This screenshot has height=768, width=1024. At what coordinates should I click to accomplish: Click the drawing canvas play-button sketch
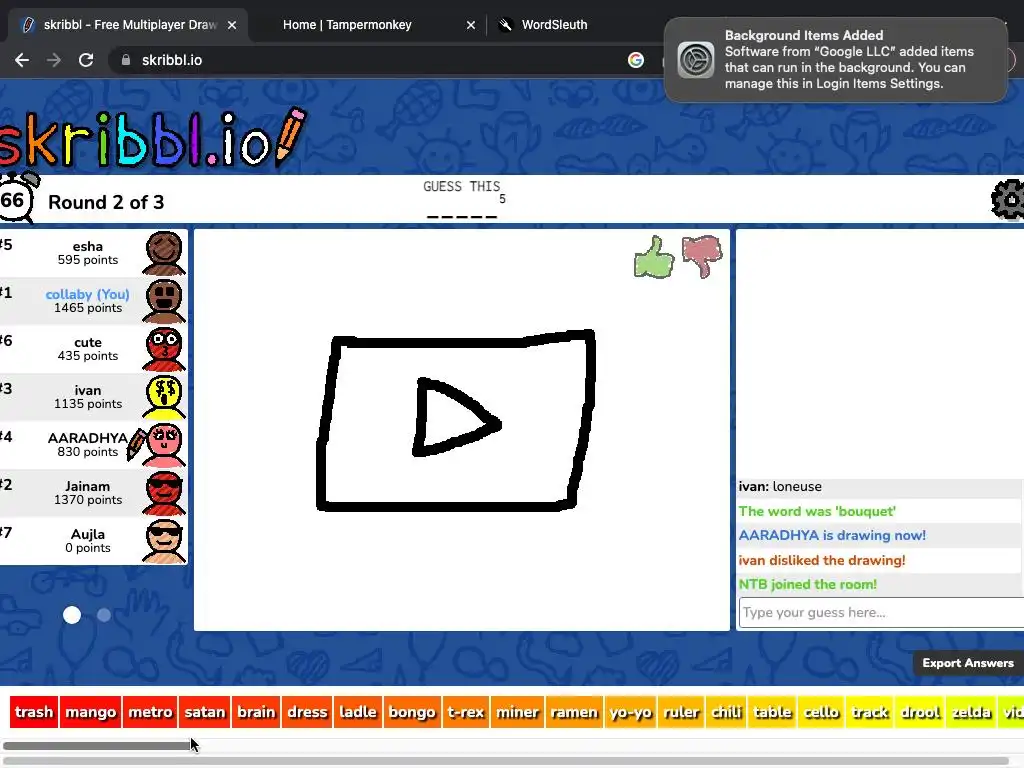pos(456,421)
